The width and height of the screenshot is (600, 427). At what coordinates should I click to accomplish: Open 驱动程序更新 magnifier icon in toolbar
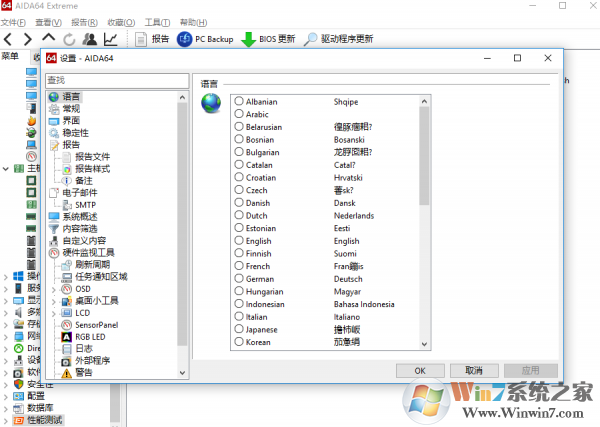pyautogui.click(x=311, y=39)
